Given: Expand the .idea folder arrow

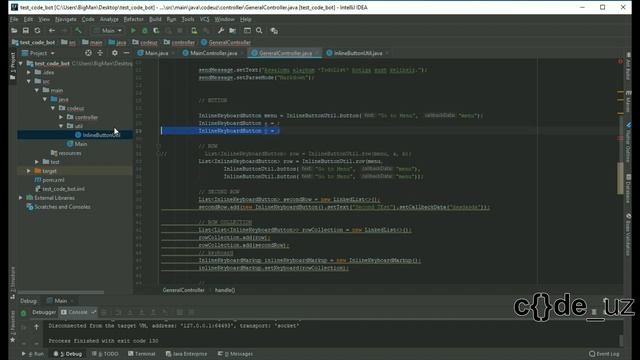Looking at the screenshot, I should [29, 73].
